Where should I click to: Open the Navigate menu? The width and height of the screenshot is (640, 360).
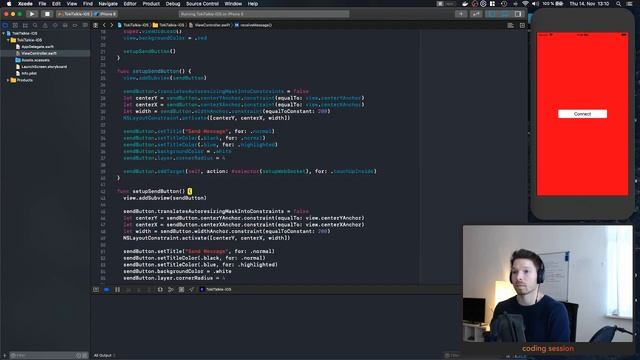point(108,4)
